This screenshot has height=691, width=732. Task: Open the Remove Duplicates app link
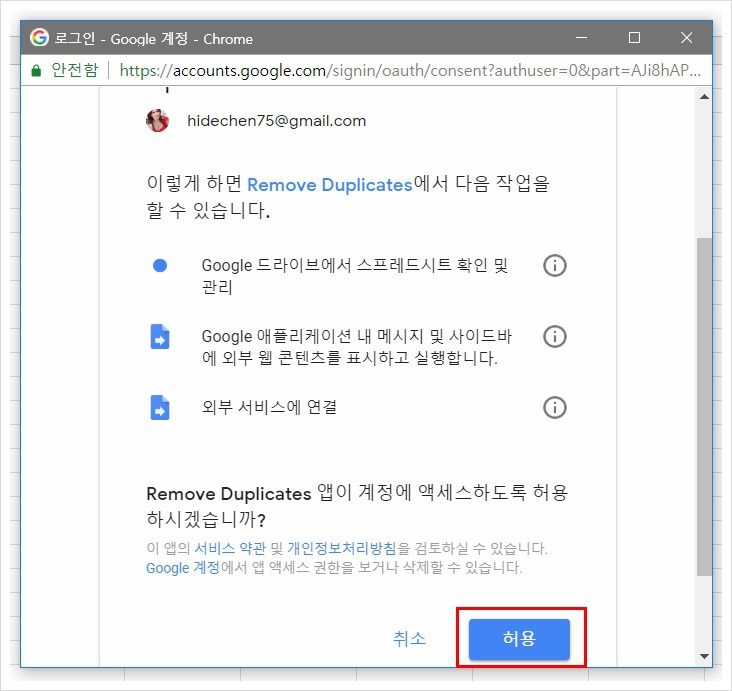pyautogui.click(x=330, y=184)
